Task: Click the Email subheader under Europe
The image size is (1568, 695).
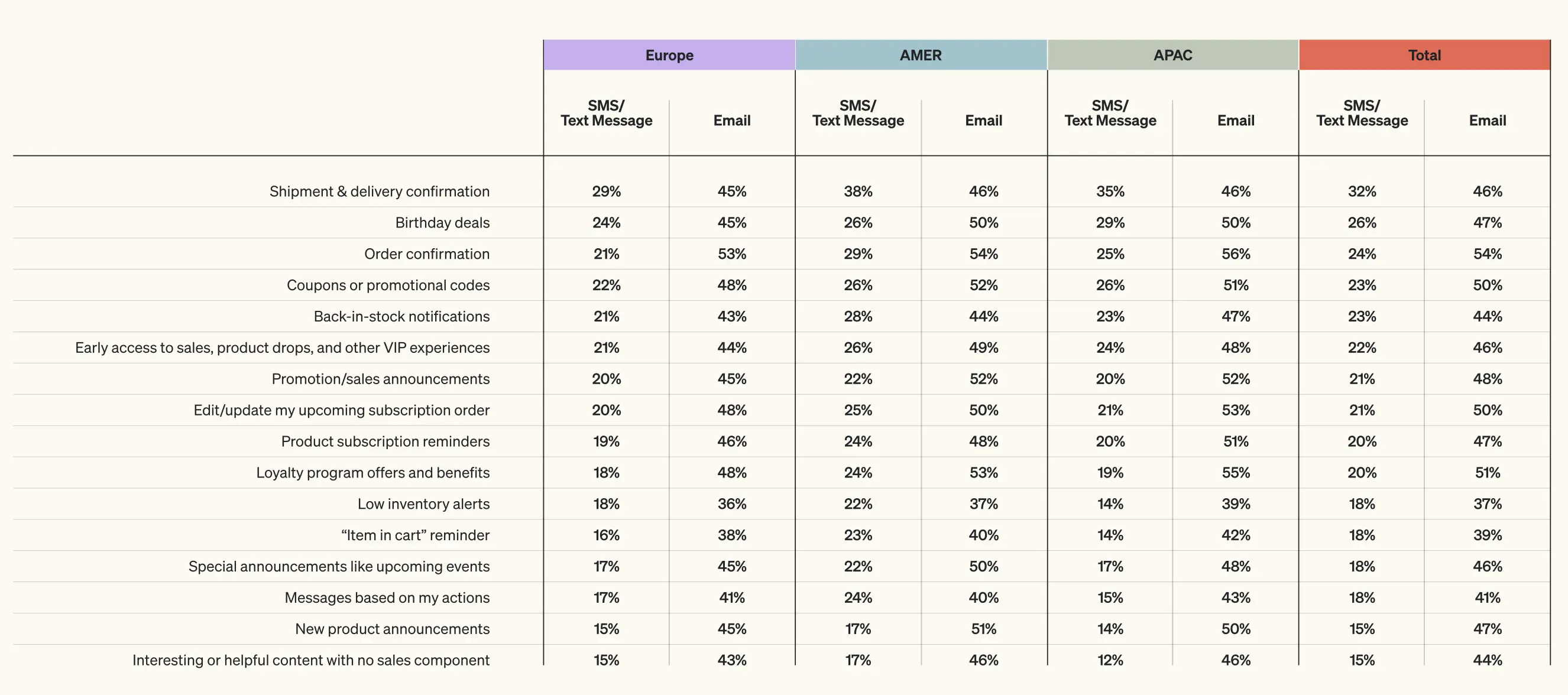Action: click(731, 121)
